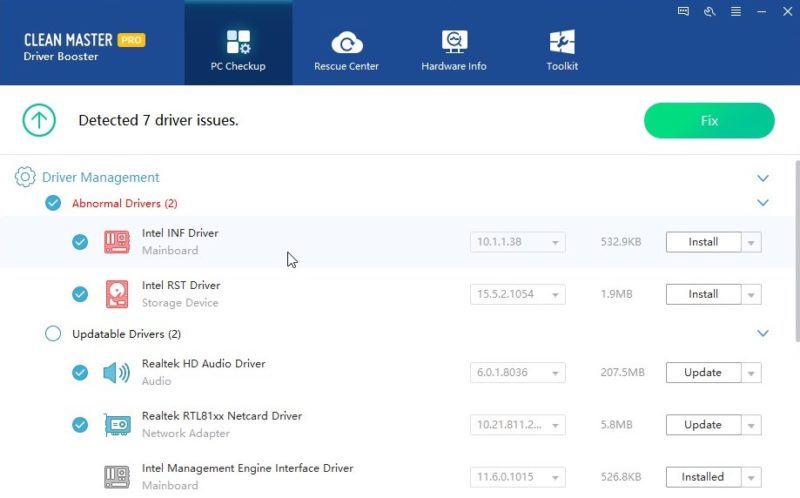Click Update for Realtek RTL81xx Netcard Driver
The width and height of the screenshot is (800, 498).
[x=703, y=425]
